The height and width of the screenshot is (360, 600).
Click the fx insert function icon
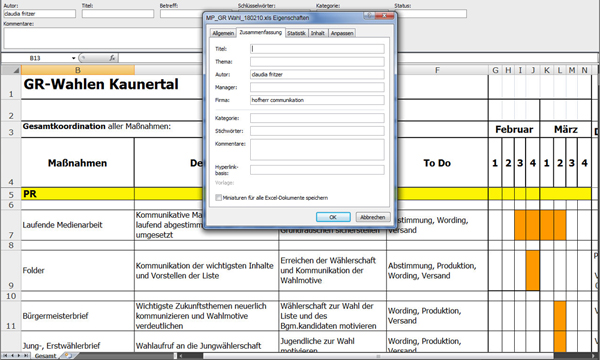pos(112,58)
